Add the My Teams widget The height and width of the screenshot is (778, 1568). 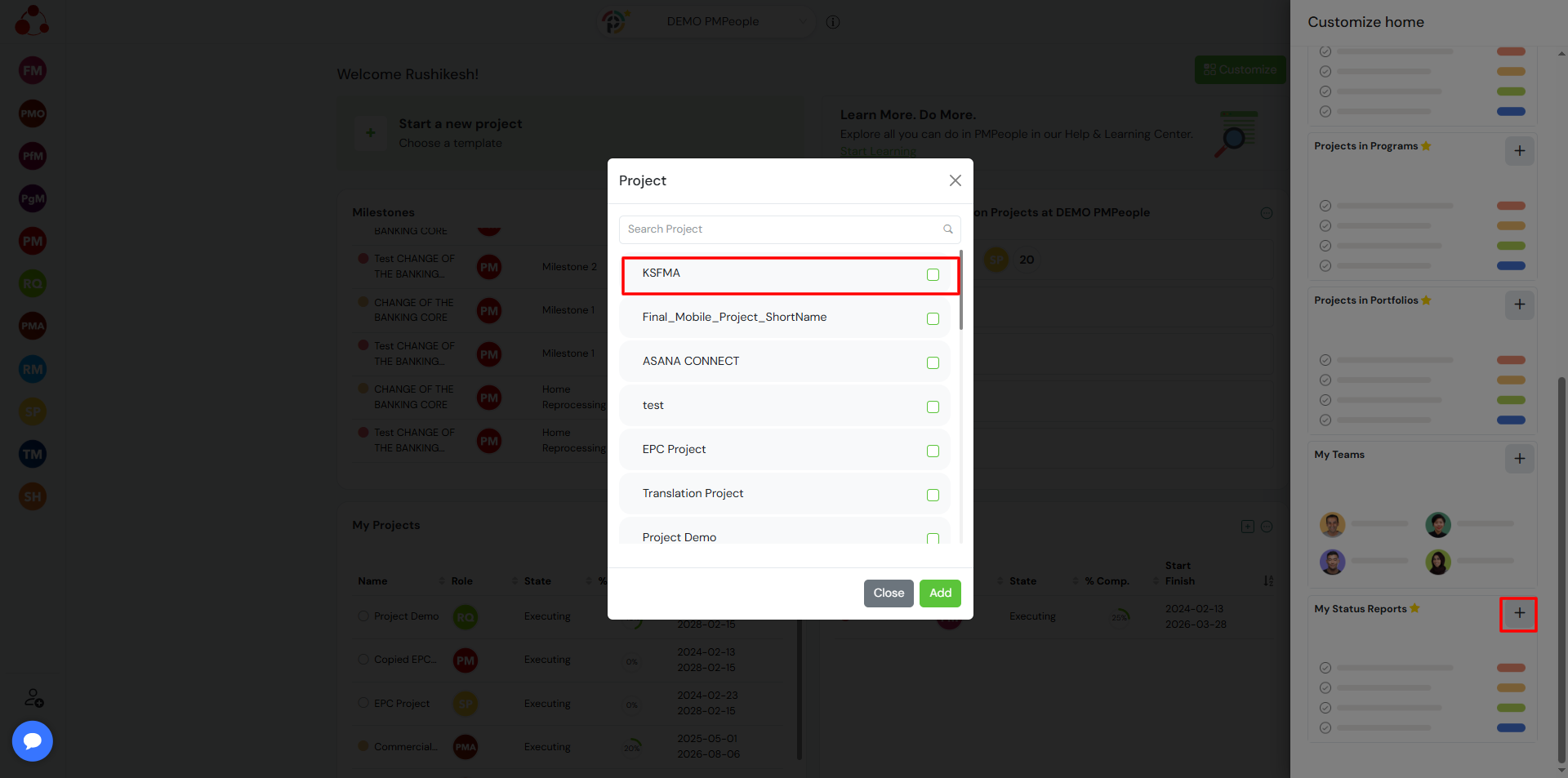coord(1519,459)
